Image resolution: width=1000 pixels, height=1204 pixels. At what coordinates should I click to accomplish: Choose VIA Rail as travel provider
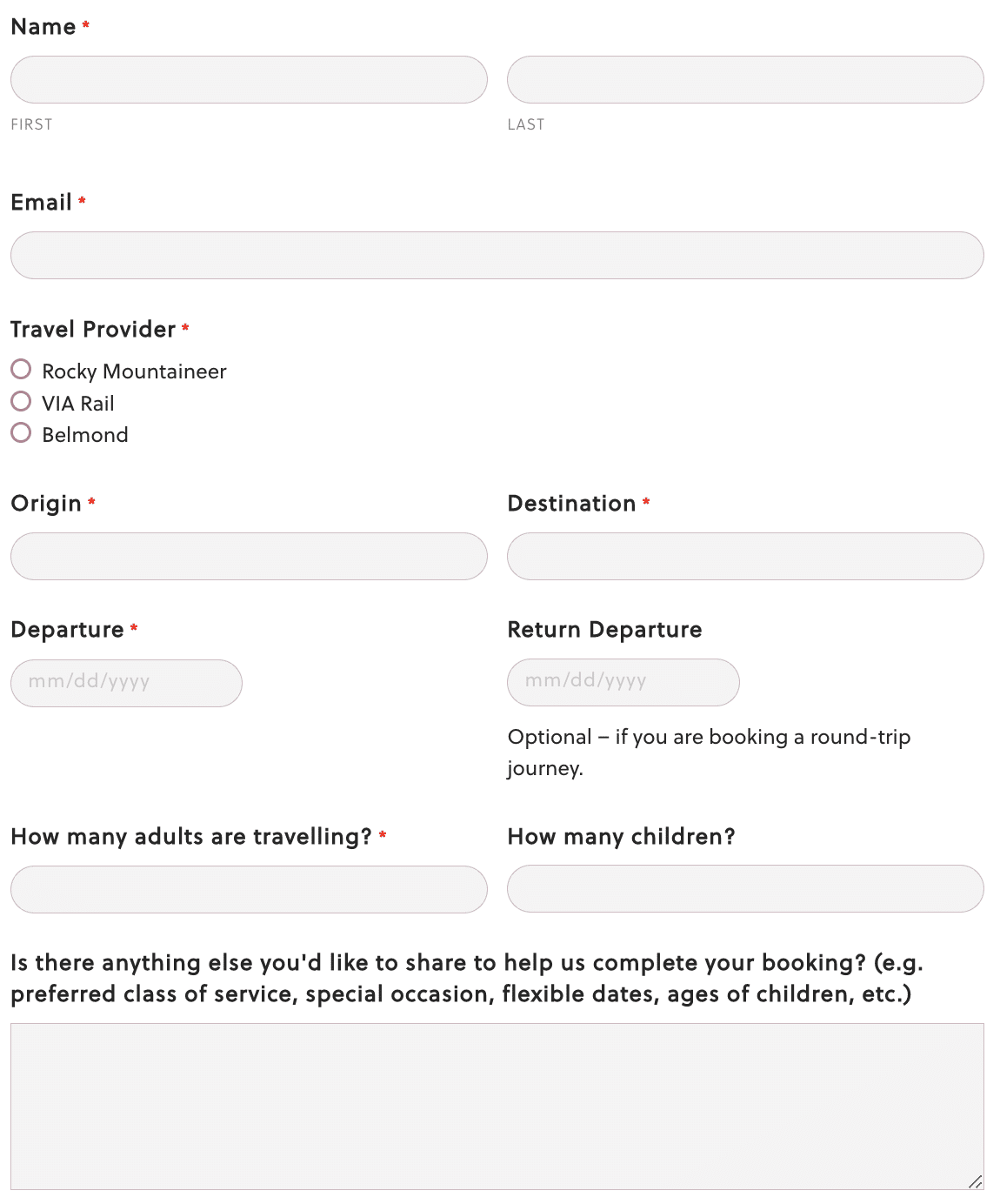point(21,402)
